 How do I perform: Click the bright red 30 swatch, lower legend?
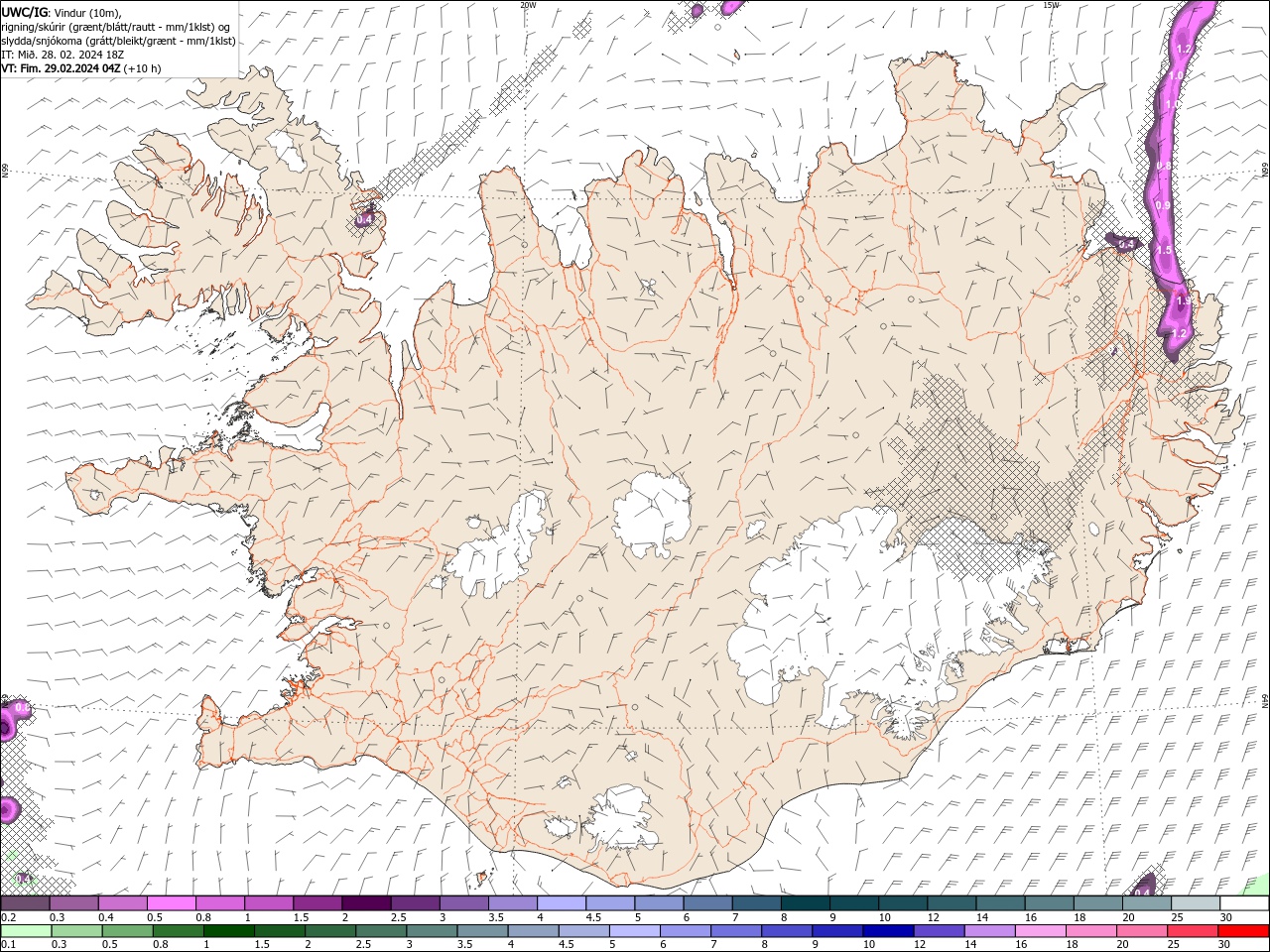point(1243,930)
